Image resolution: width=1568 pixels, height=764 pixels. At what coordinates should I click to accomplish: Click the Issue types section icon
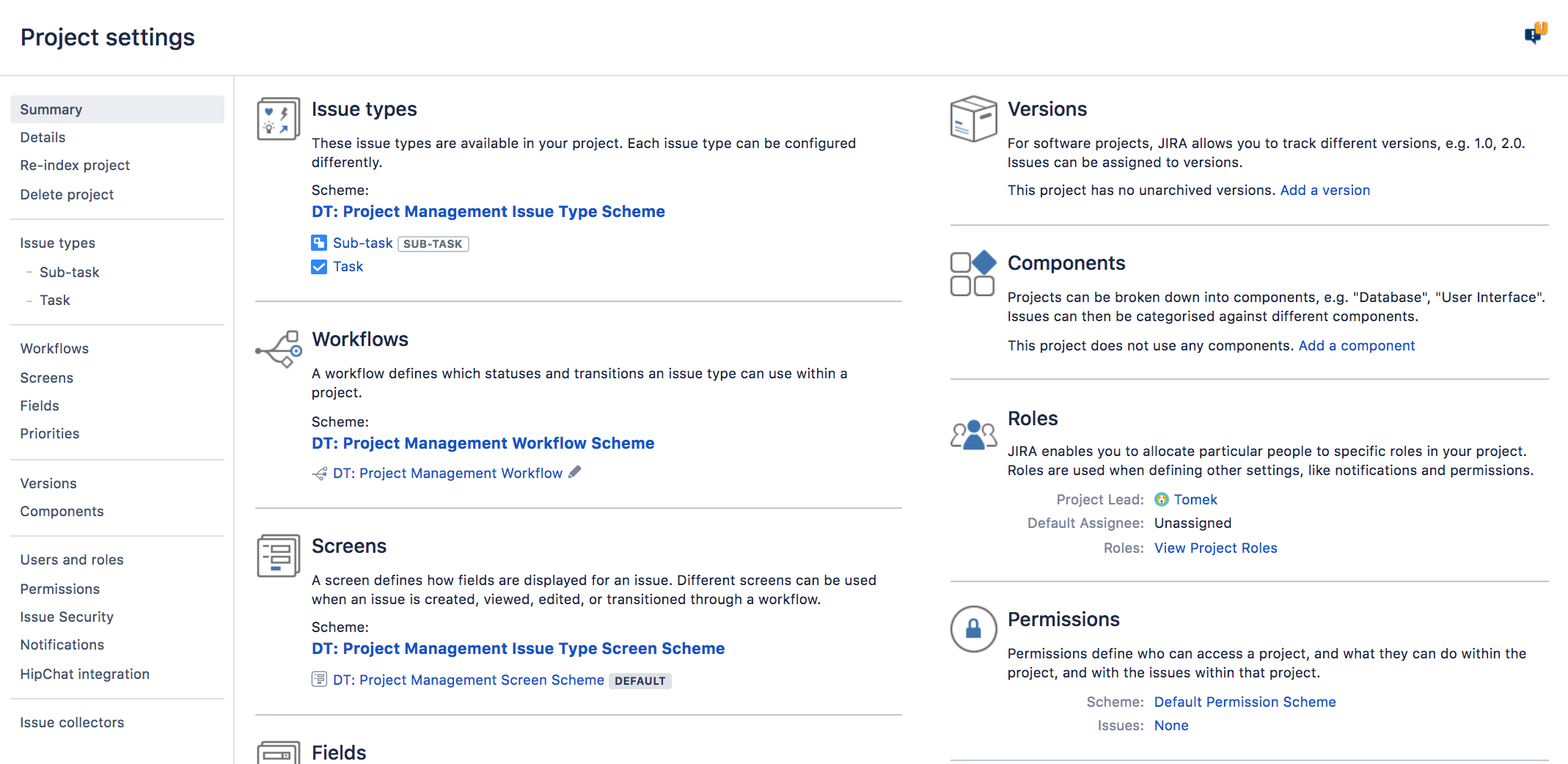278,119
